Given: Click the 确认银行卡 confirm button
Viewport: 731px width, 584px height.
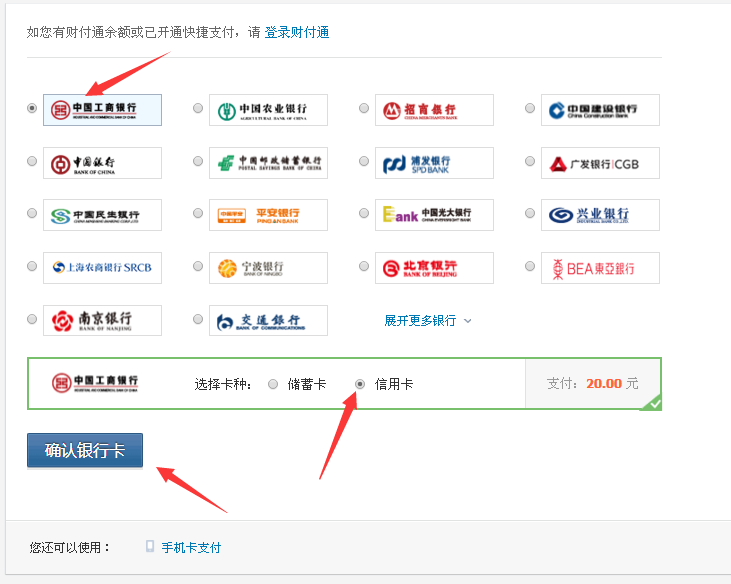Looking at the screenshot, I should [x=85, y=450].
